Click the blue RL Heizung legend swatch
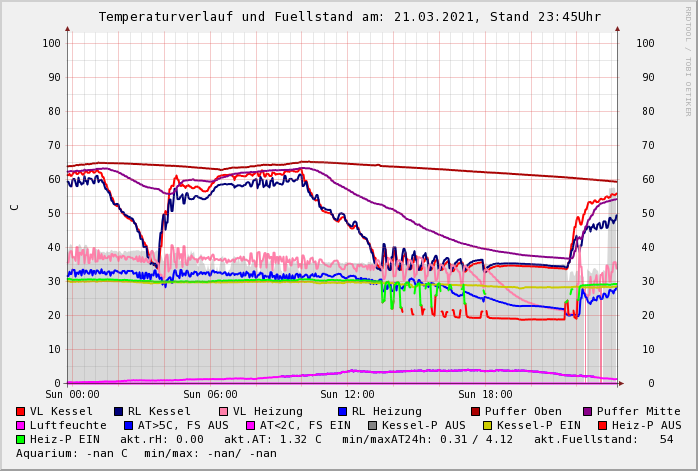 pos(342,411)
